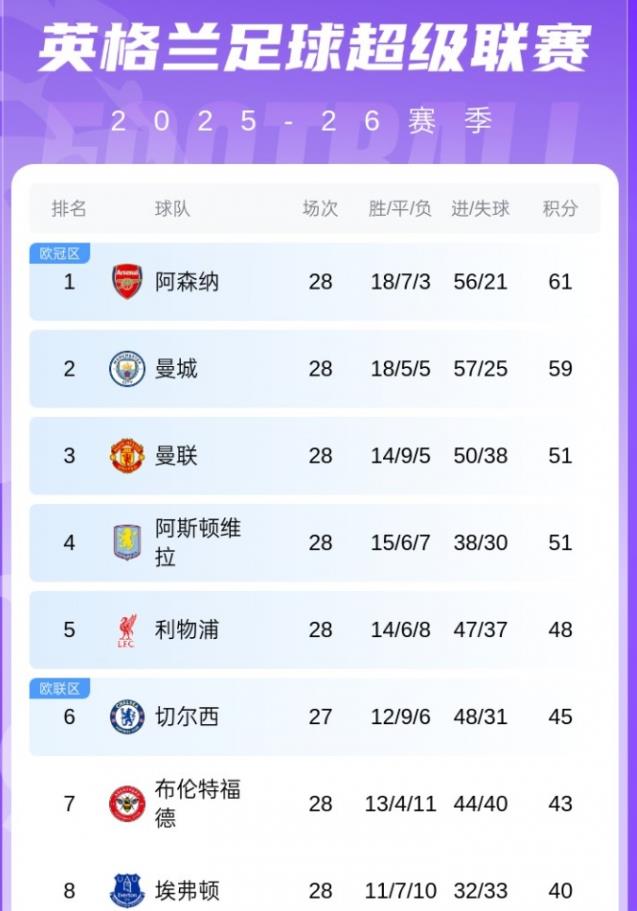Click the 场次 column header
Screen dimensions: 637x911
pyautogui.click(x=320, y=209)
